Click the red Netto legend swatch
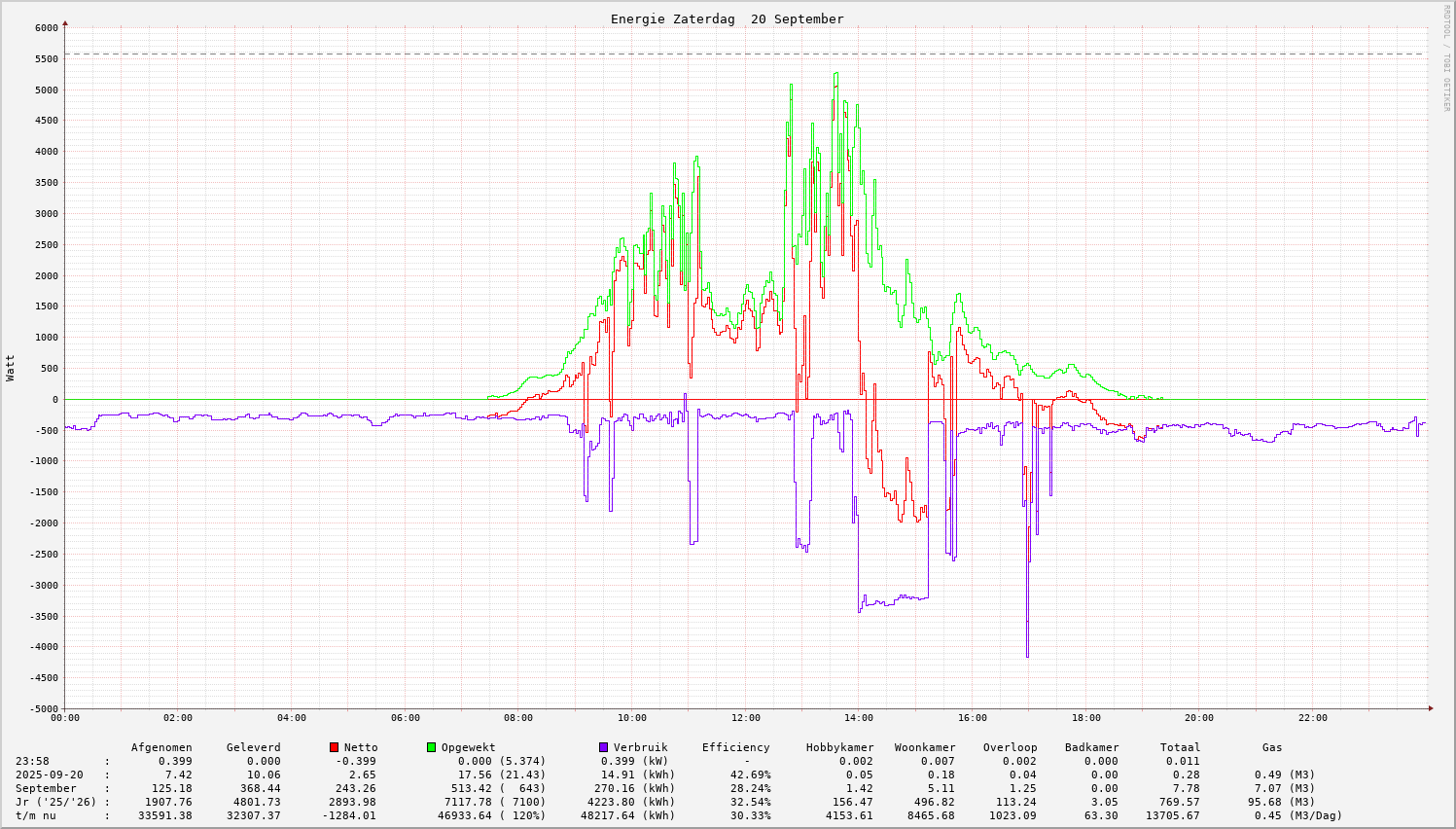 334,747
